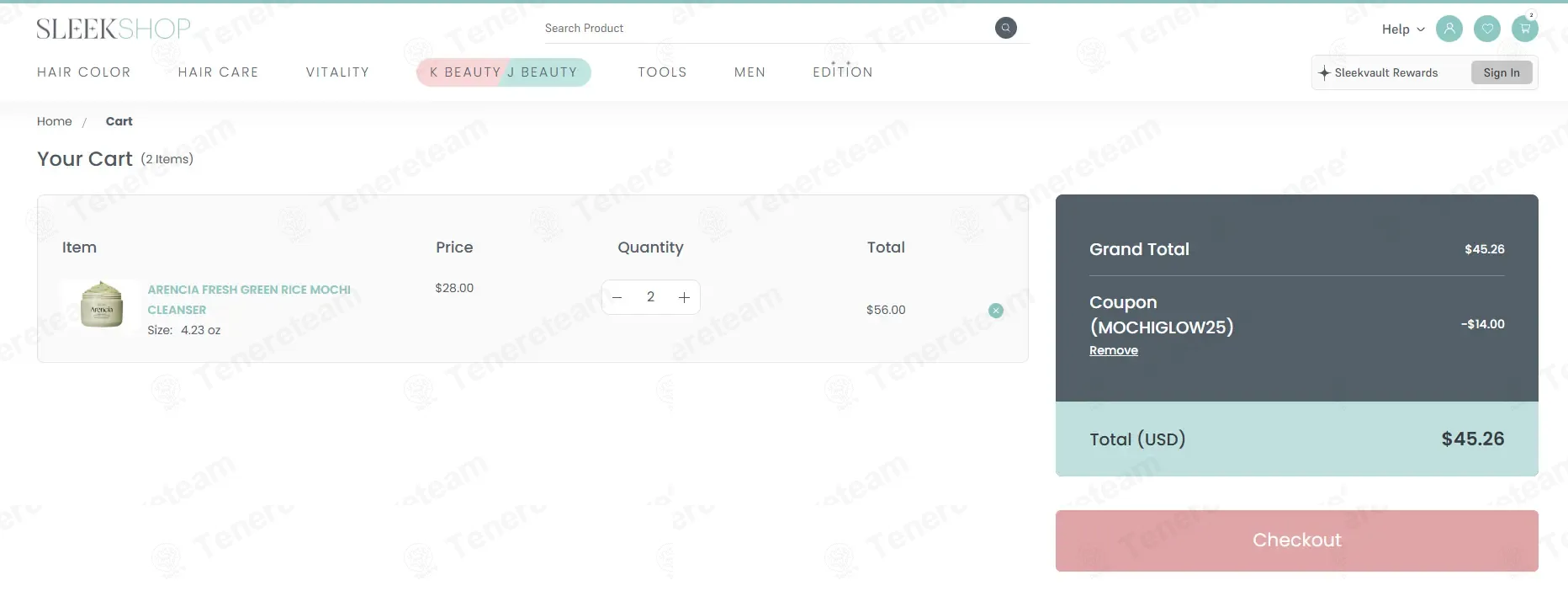Open the Arencia Fresh Green Rice Mochi Cleanser link
1568x612 pixels.
click(249, 300)
